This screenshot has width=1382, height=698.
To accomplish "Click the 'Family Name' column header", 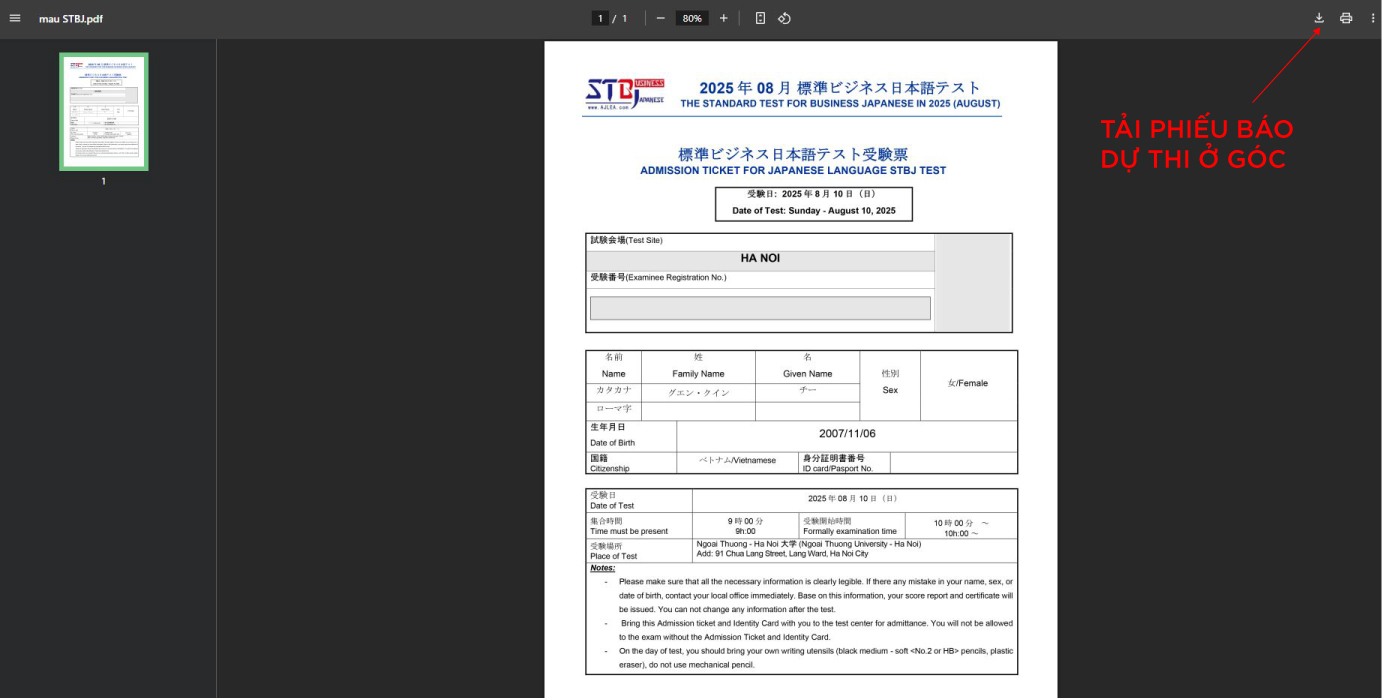I will coord(698,374).
